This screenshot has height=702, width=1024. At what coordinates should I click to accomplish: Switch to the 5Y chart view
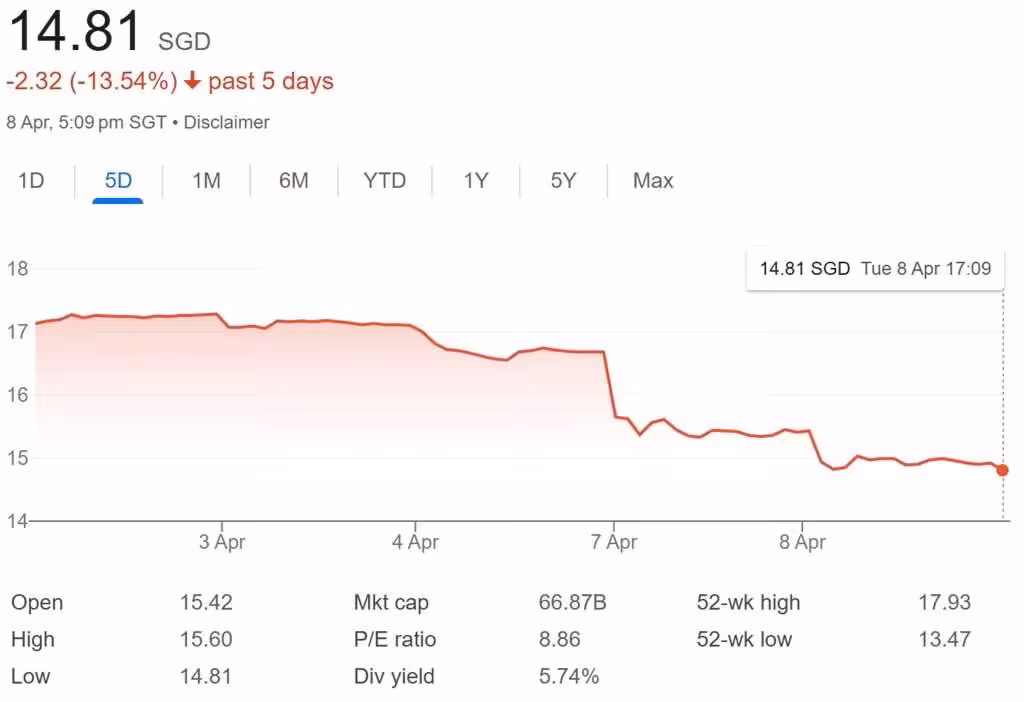point(563,180)
